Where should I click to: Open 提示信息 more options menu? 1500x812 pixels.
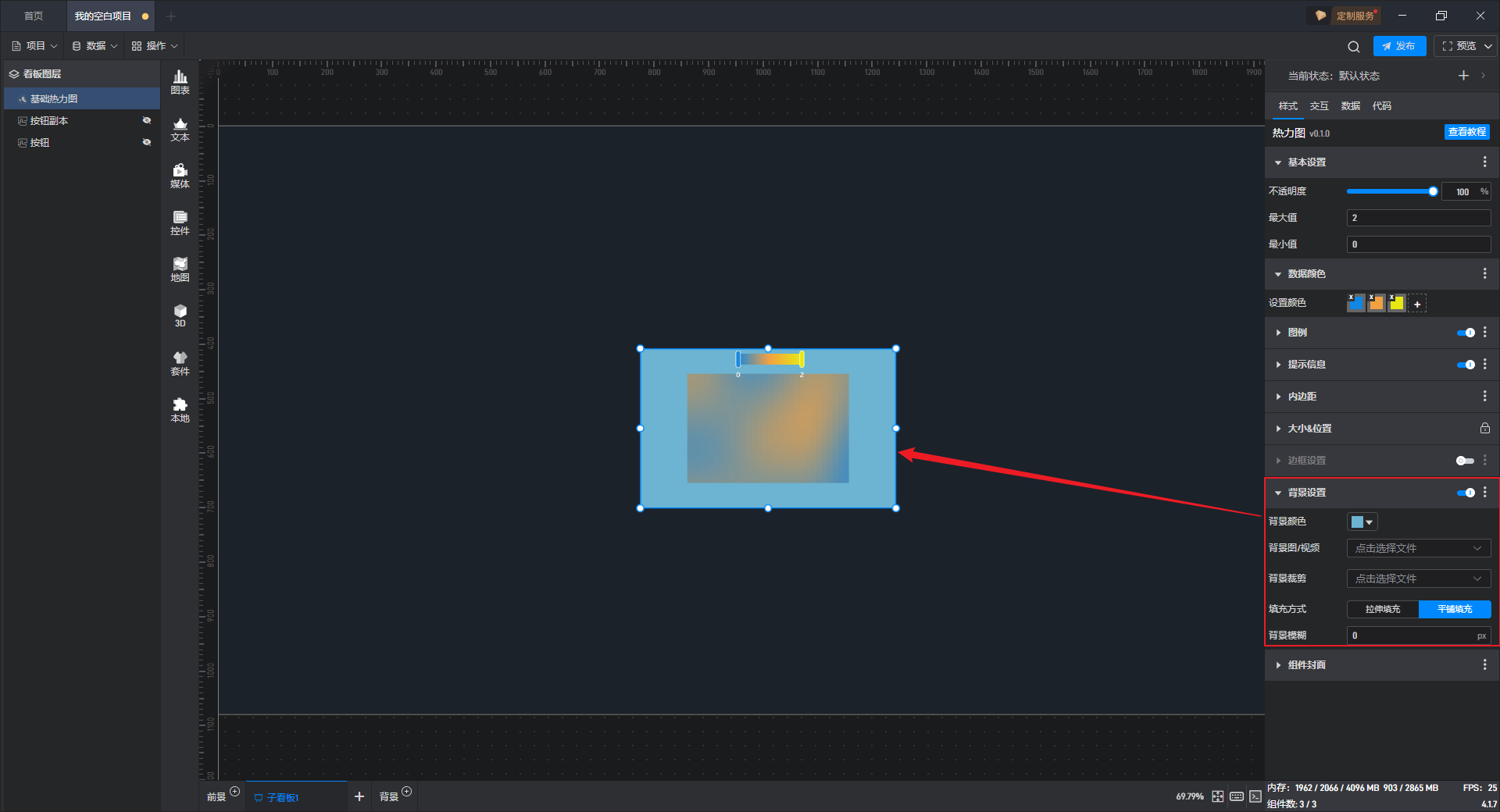click(1485, 365)
